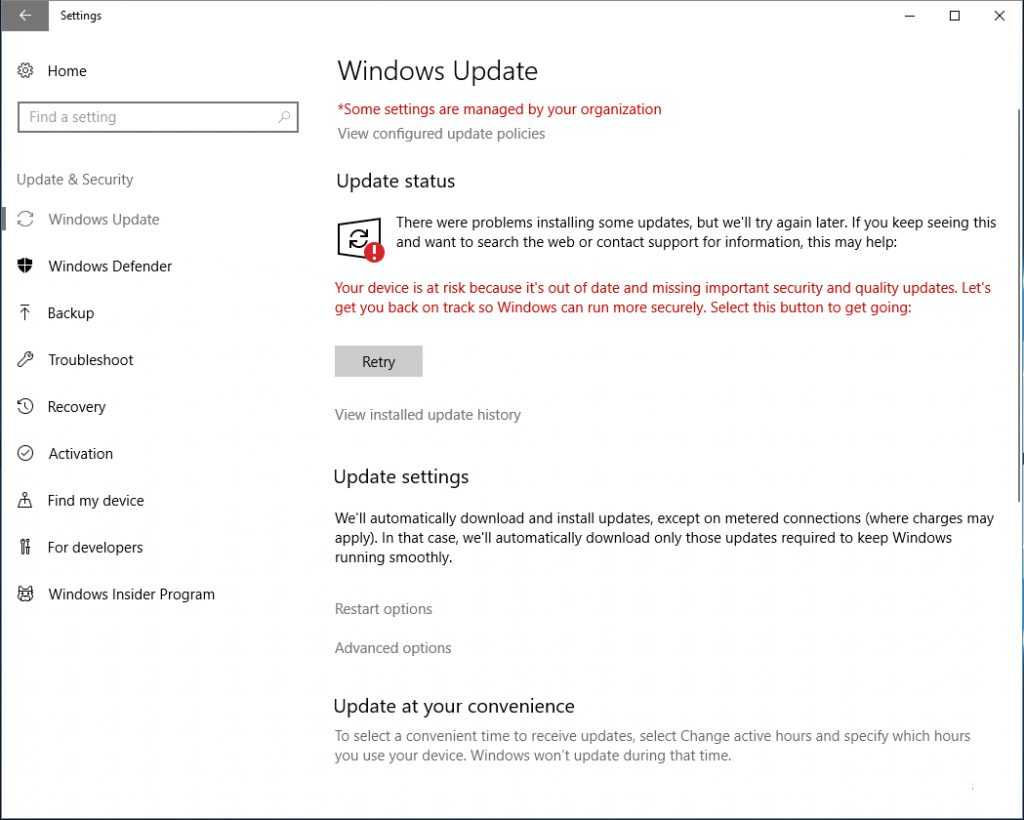Open View installed update history link
Image resolution: width=1024 pixels, height=820 pixels.
click(427, 415)
